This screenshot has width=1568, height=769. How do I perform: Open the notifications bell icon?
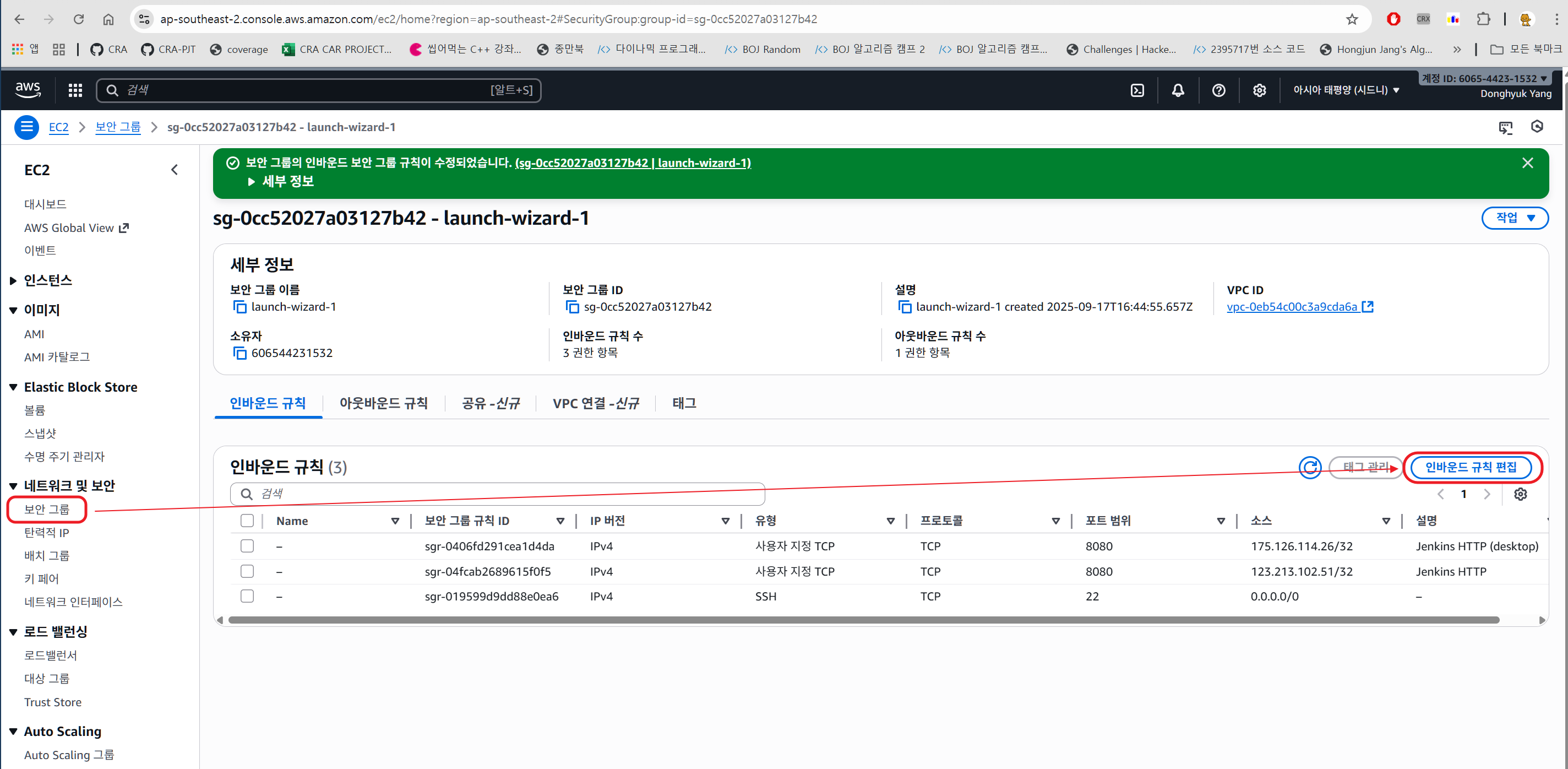point(1178,90)
